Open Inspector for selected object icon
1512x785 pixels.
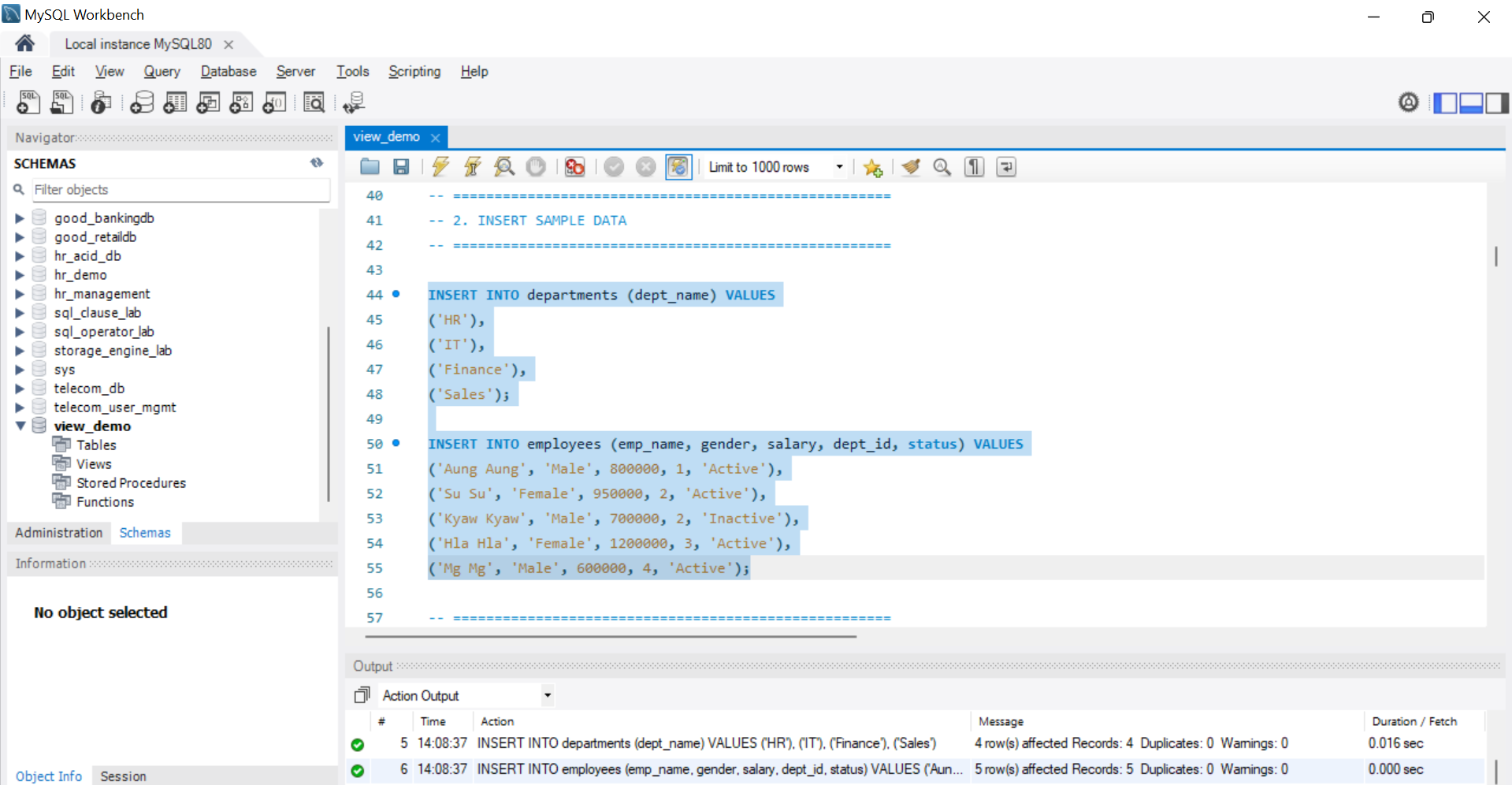(101, 102)
